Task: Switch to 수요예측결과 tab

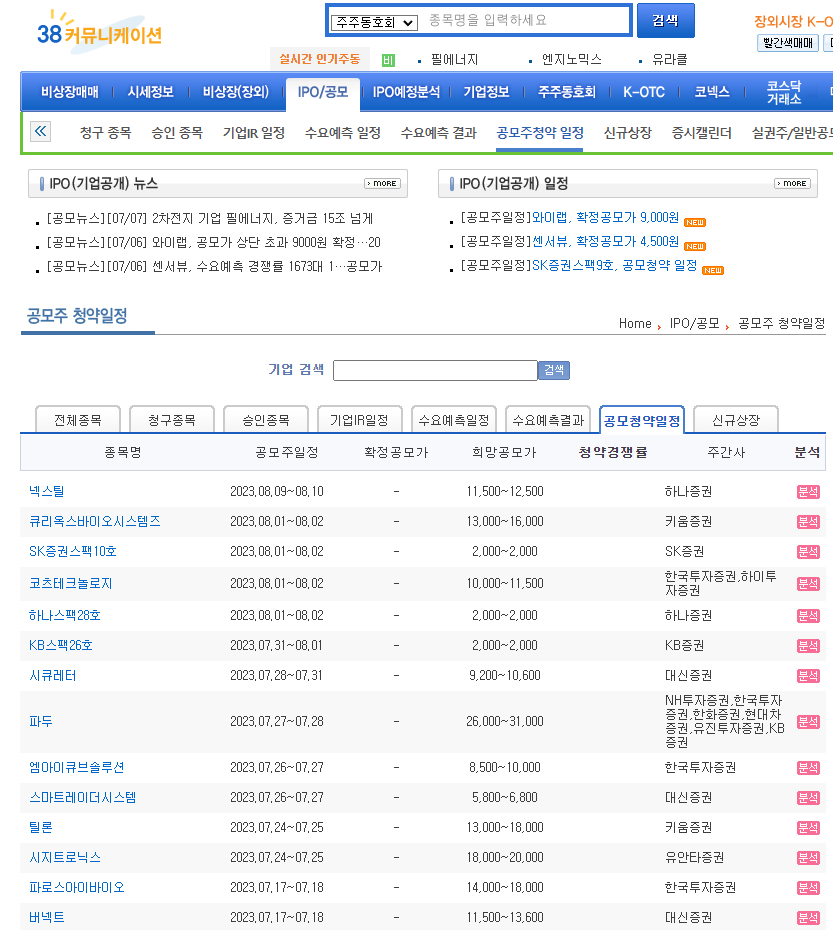Action: tap(548, 420)
